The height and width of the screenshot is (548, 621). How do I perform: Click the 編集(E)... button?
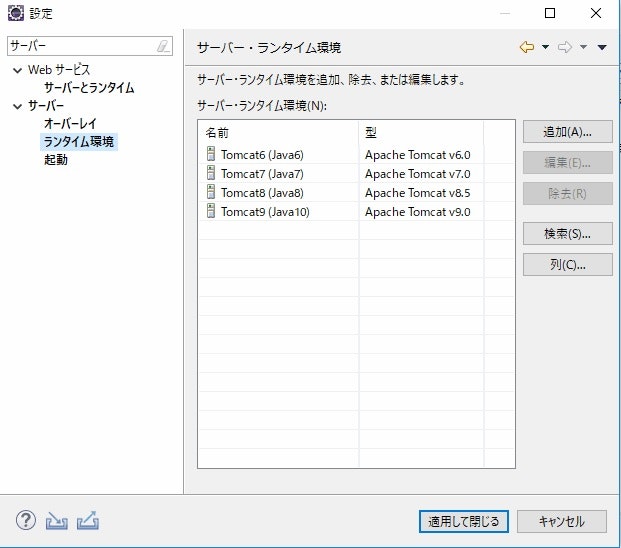(x=568, y=163)
